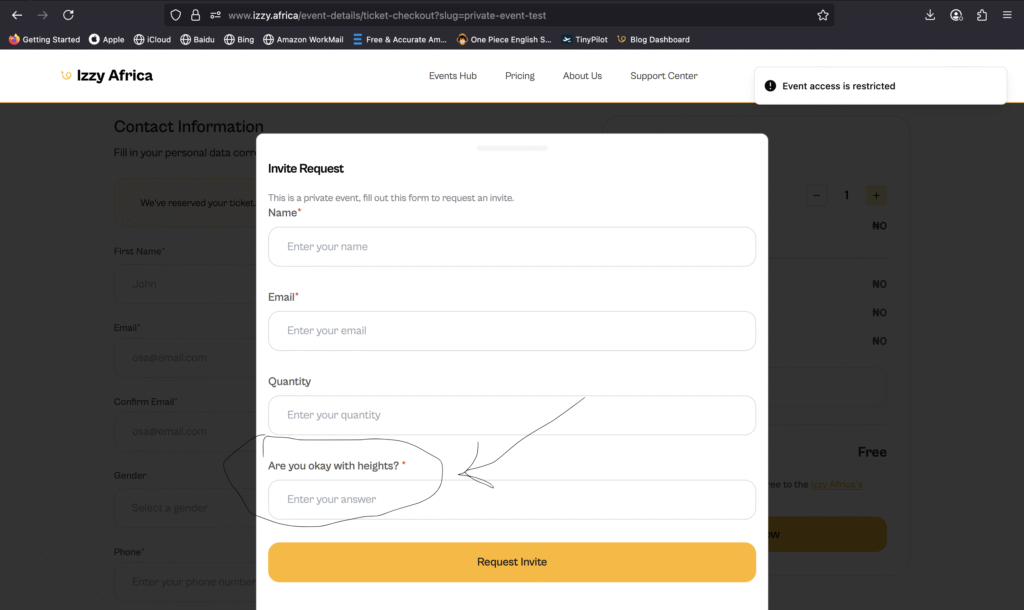Decrease ticket quantity with minus button
Viewport: 1024px width, 610px height.
(817, 196)
